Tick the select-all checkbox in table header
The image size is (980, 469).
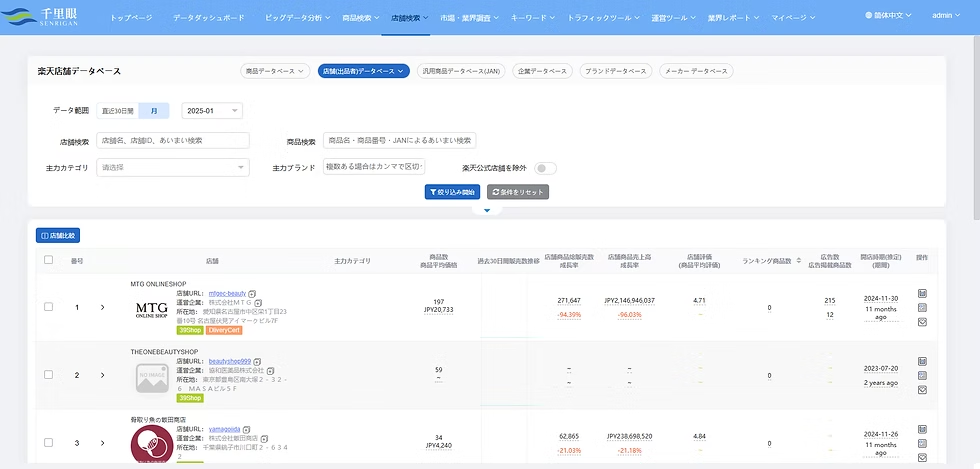coord(49,260)
